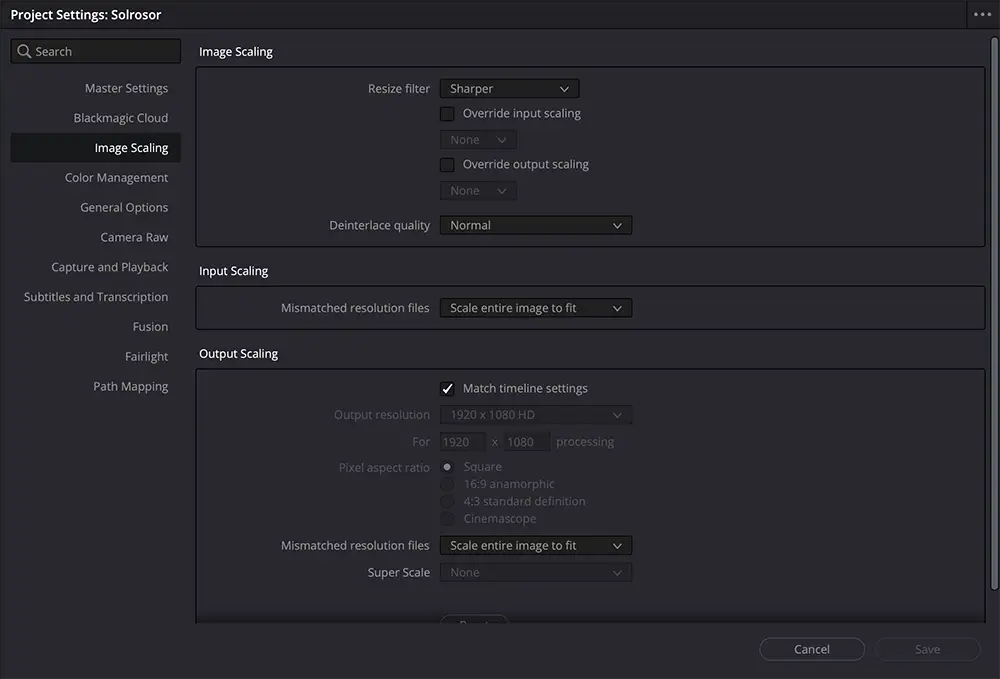Click the 1920 width field
Image resolution: width=1000 pixels, height=679 pixels.
click(462, 442)
